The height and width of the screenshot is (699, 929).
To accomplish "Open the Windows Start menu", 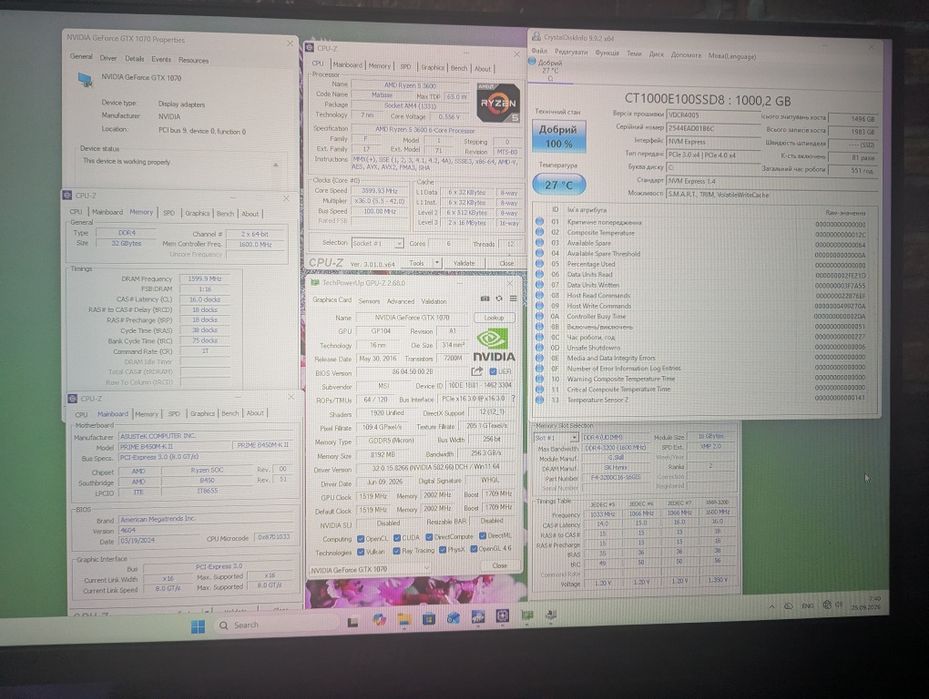I will coord(198,626).
